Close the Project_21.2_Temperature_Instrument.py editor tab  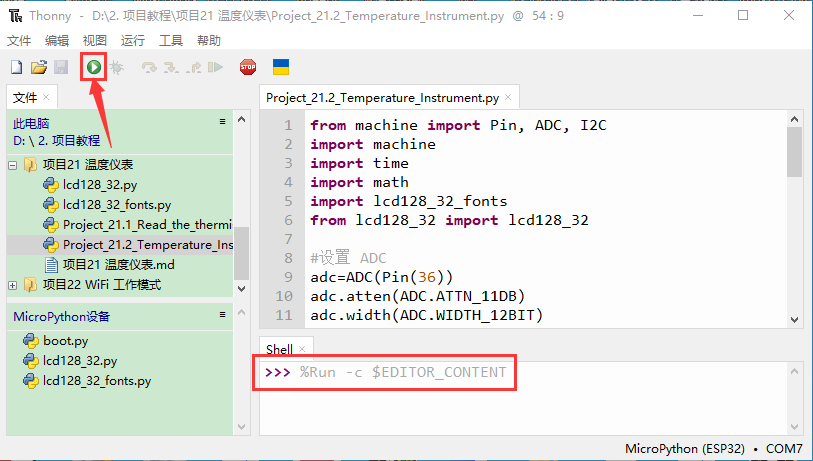pyautogui.click(x=508, y=97)
